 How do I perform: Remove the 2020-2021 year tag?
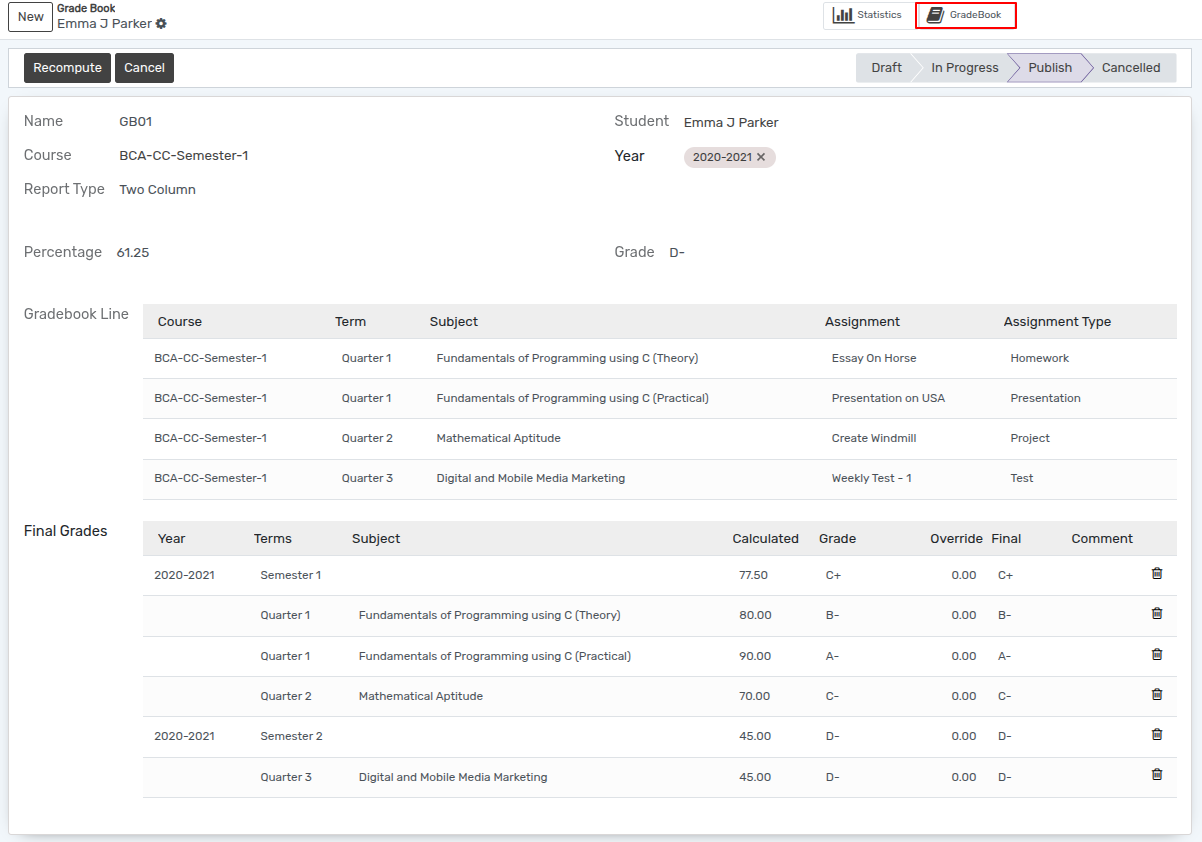(761, 157)
